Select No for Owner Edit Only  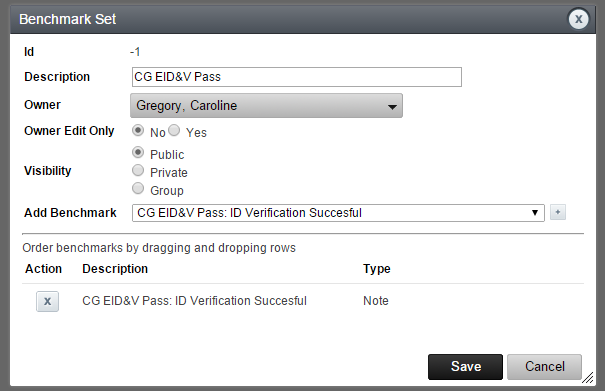(138, 130)
